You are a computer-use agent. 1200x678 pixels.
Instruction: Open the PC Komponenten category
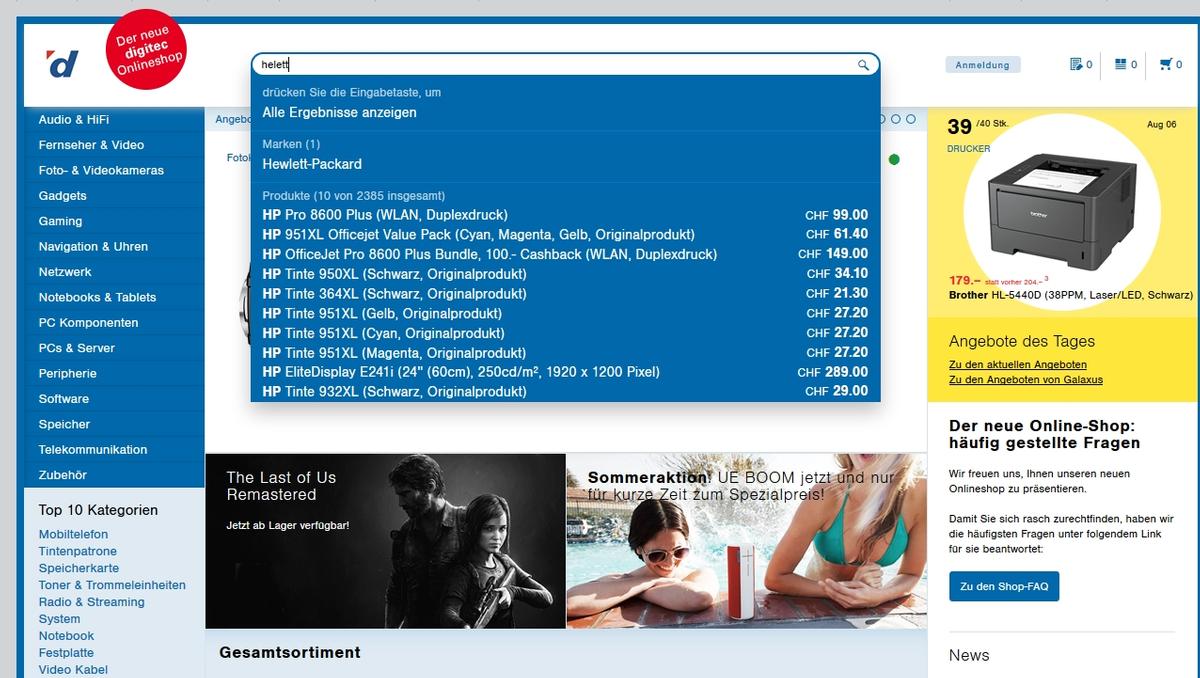coord(88,323)
